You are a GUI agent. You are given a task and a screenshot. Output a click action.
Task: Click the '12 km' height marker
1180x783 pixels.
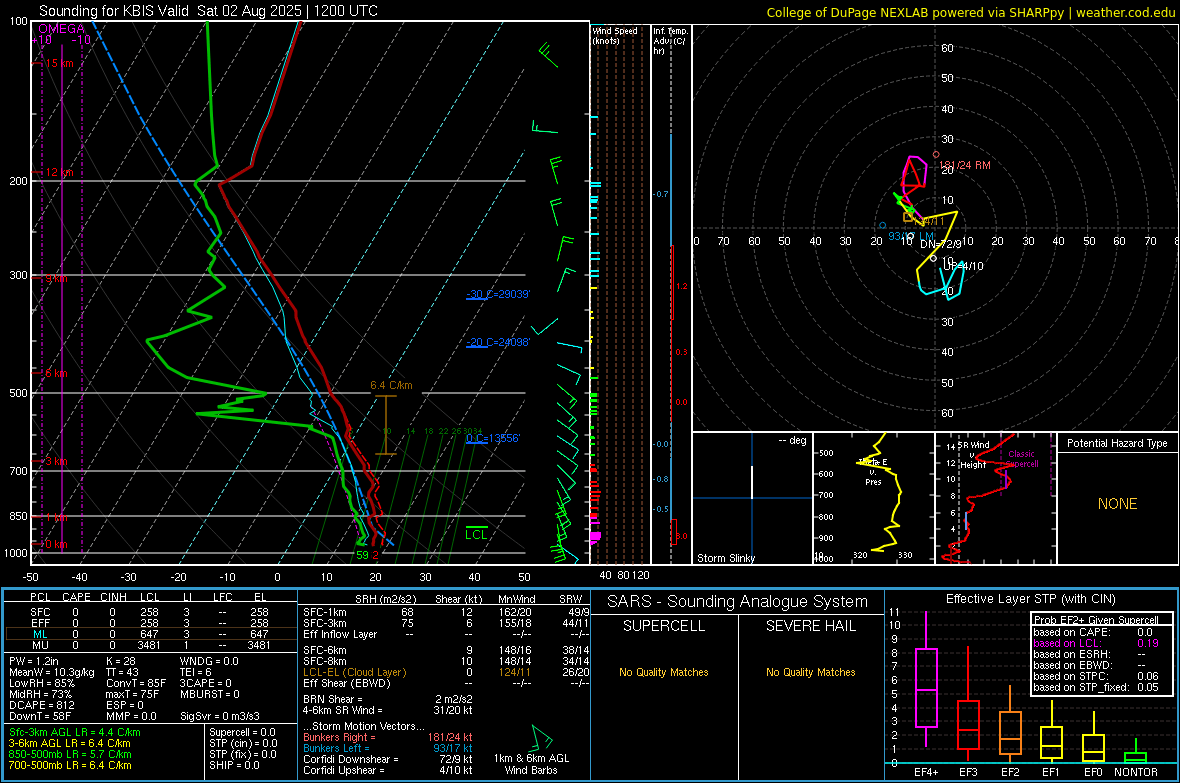coord(59,172)
